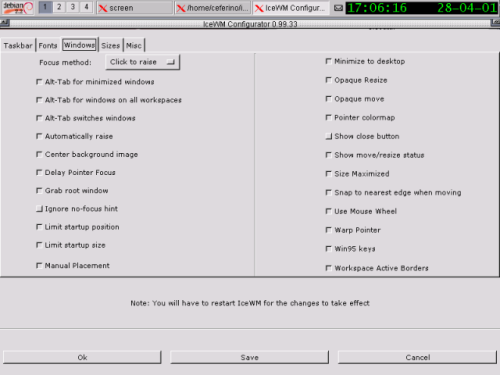The height and width of the screenshot is (375, 500).
Task: Open the /home/ceferino taskbar window
Action: 213,8
